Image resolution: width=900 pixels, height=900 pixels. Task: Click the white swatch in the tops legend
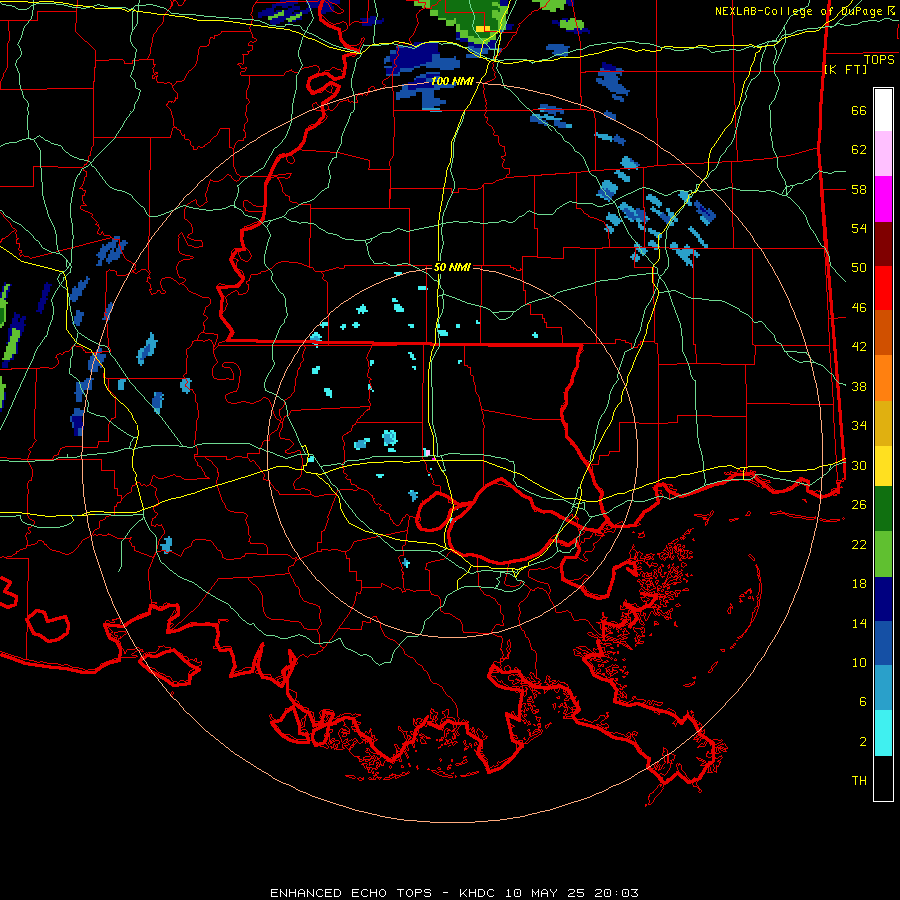click(x=883, y=110)
